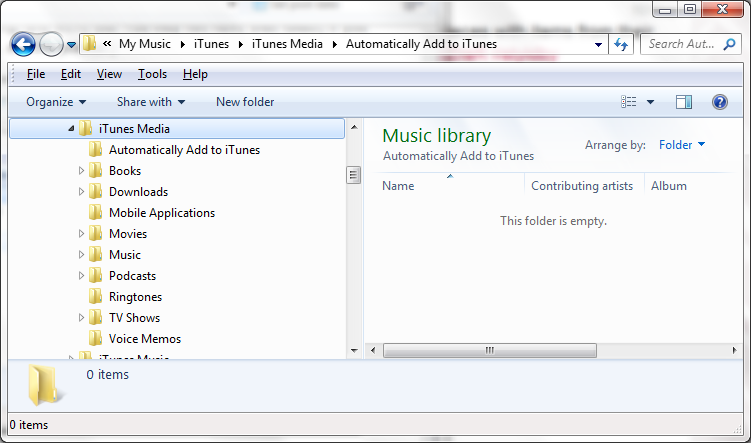Create a New folder

245,102
